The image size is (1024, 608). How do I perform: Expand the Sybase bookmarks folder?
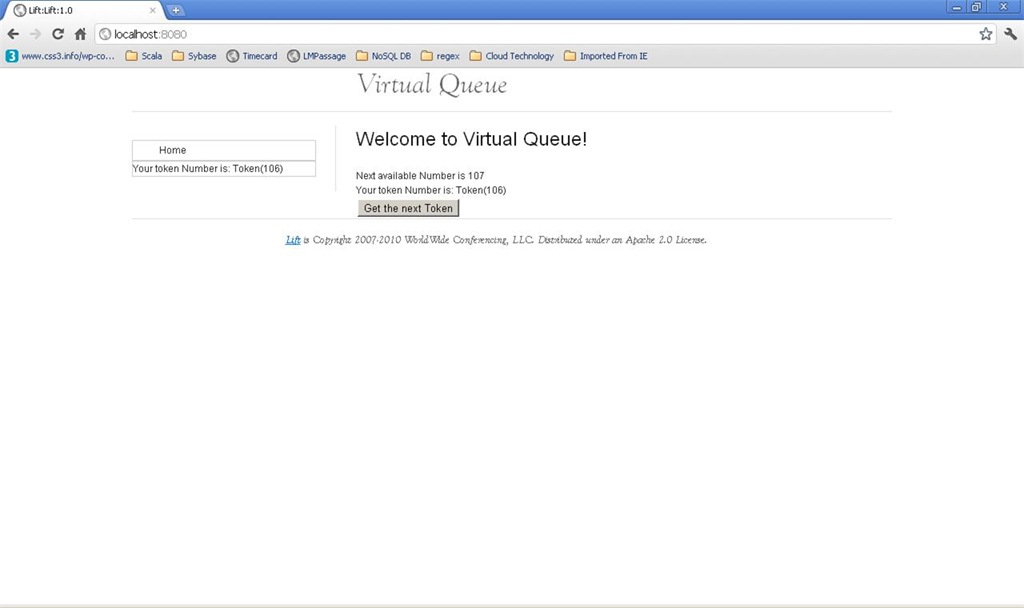194,56
